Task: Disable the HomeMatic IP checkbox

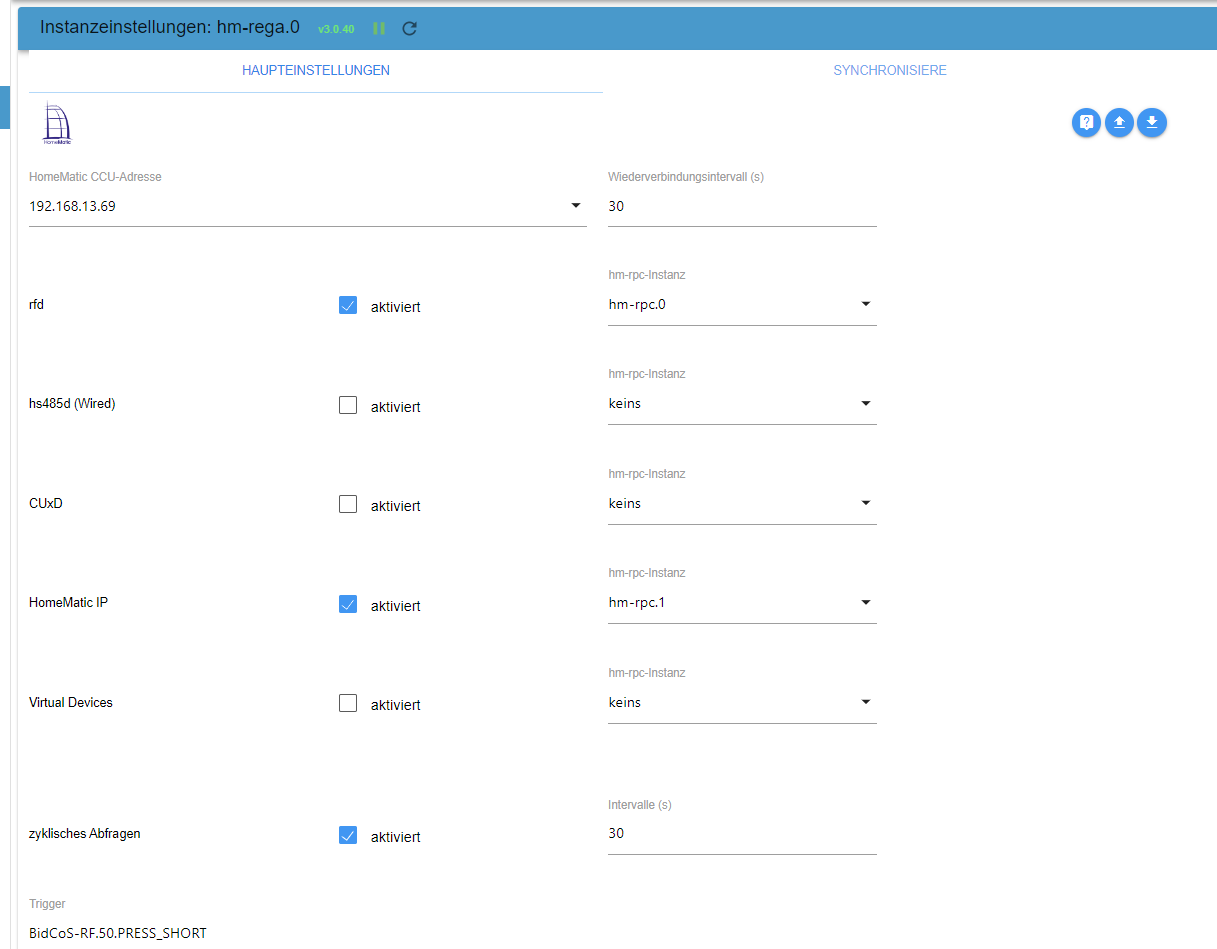Action: tap(348, 604)
